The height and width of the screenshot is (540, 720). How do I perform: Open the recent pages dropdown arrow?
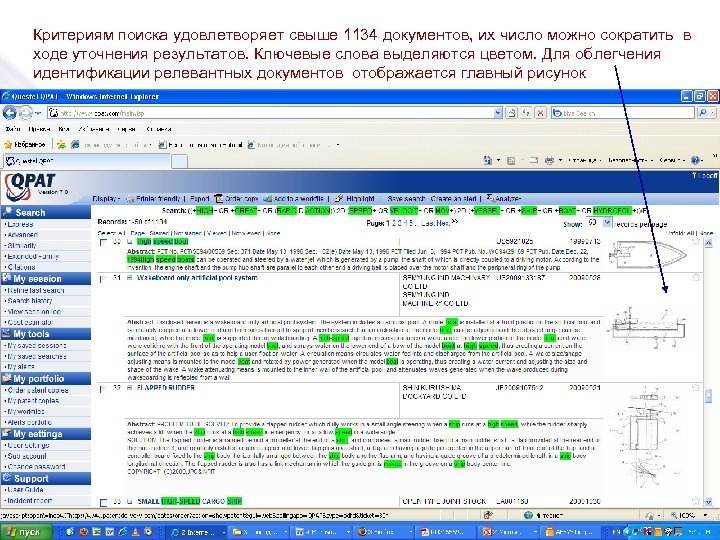(37, 113)
